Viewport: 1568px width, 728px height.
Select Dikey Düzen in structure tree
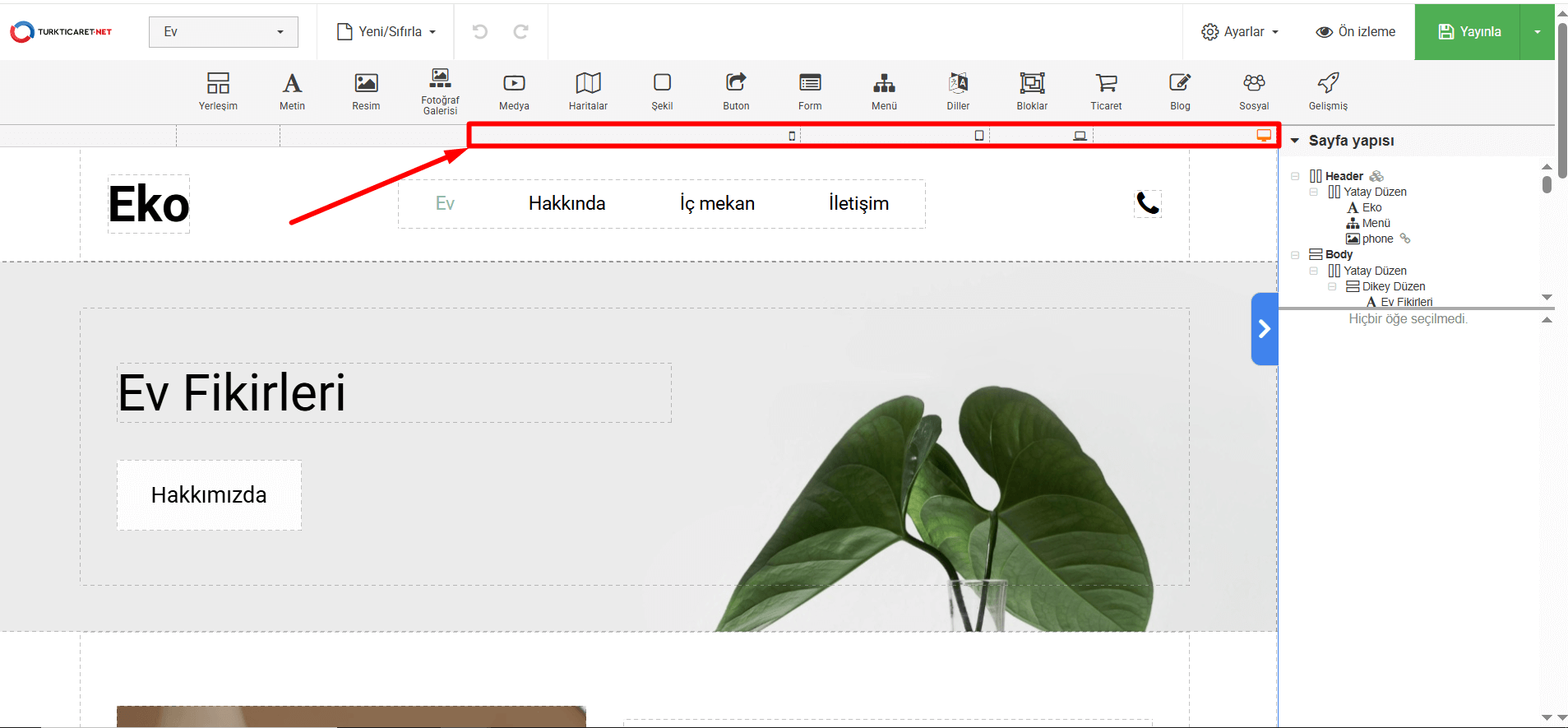pyautogui.click(x=1393, y=286)
